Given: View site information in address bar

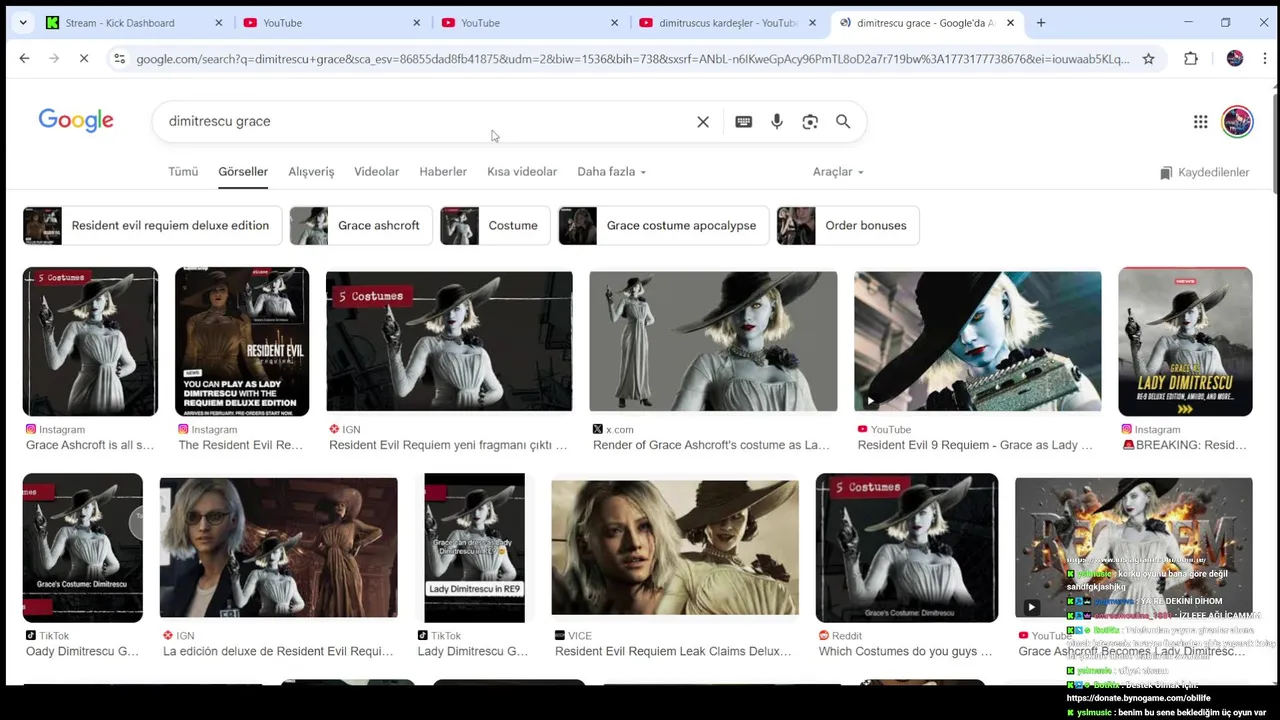Looking at the screenshot, I should (119, 59).
